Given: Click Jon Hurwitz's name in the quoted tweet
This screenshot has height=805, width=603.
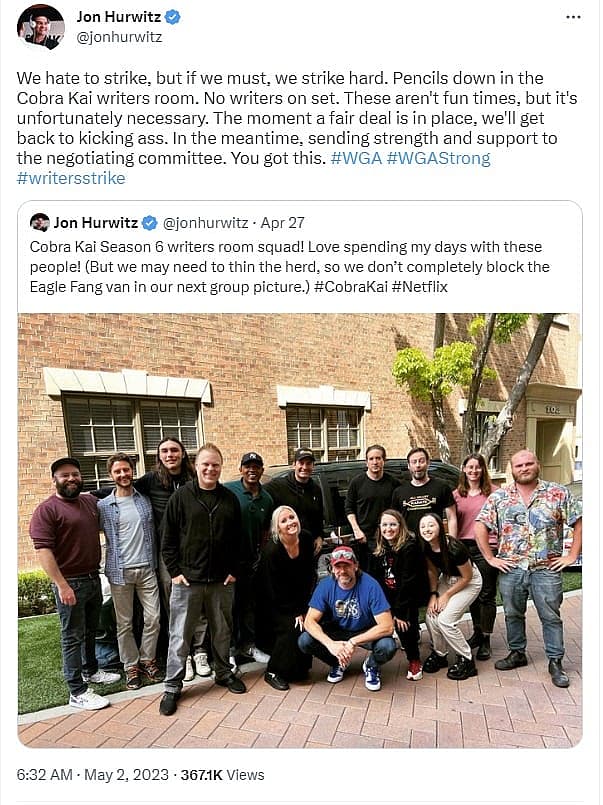Looking at the screenshot, I should tap(96, 223).
